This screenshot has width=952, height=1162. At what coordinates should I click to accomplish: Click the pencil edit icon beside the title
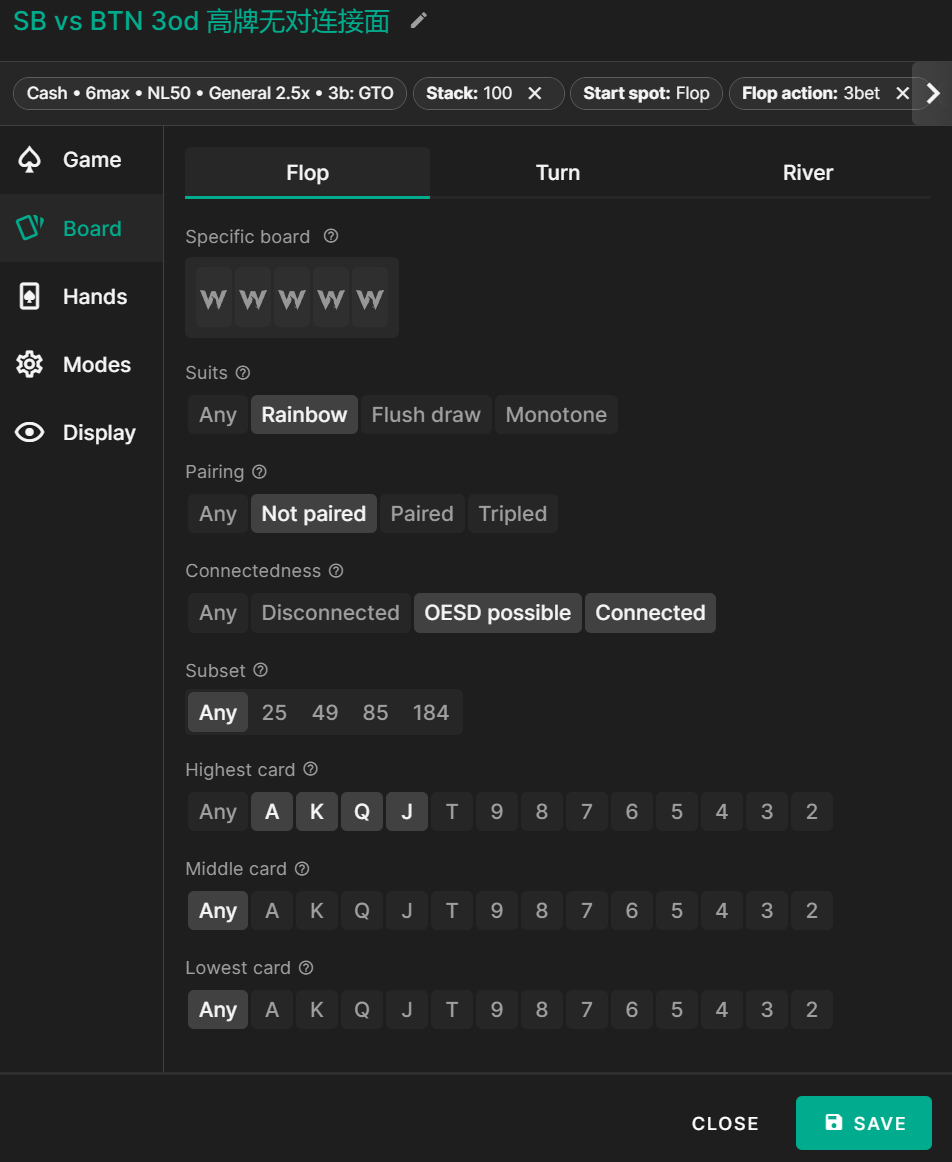click(x=419, y=21)
